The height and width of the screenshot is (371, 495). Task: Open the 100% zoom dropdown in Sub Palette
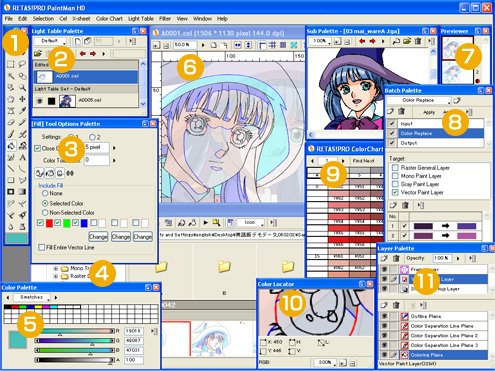[320, 41]
